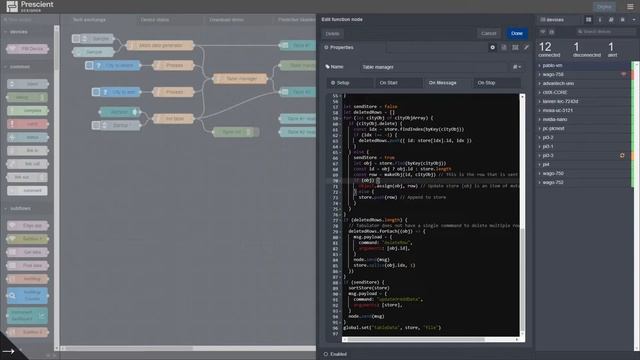
Task: Click the '1 disconnected' counter
Action: (587, 49)
